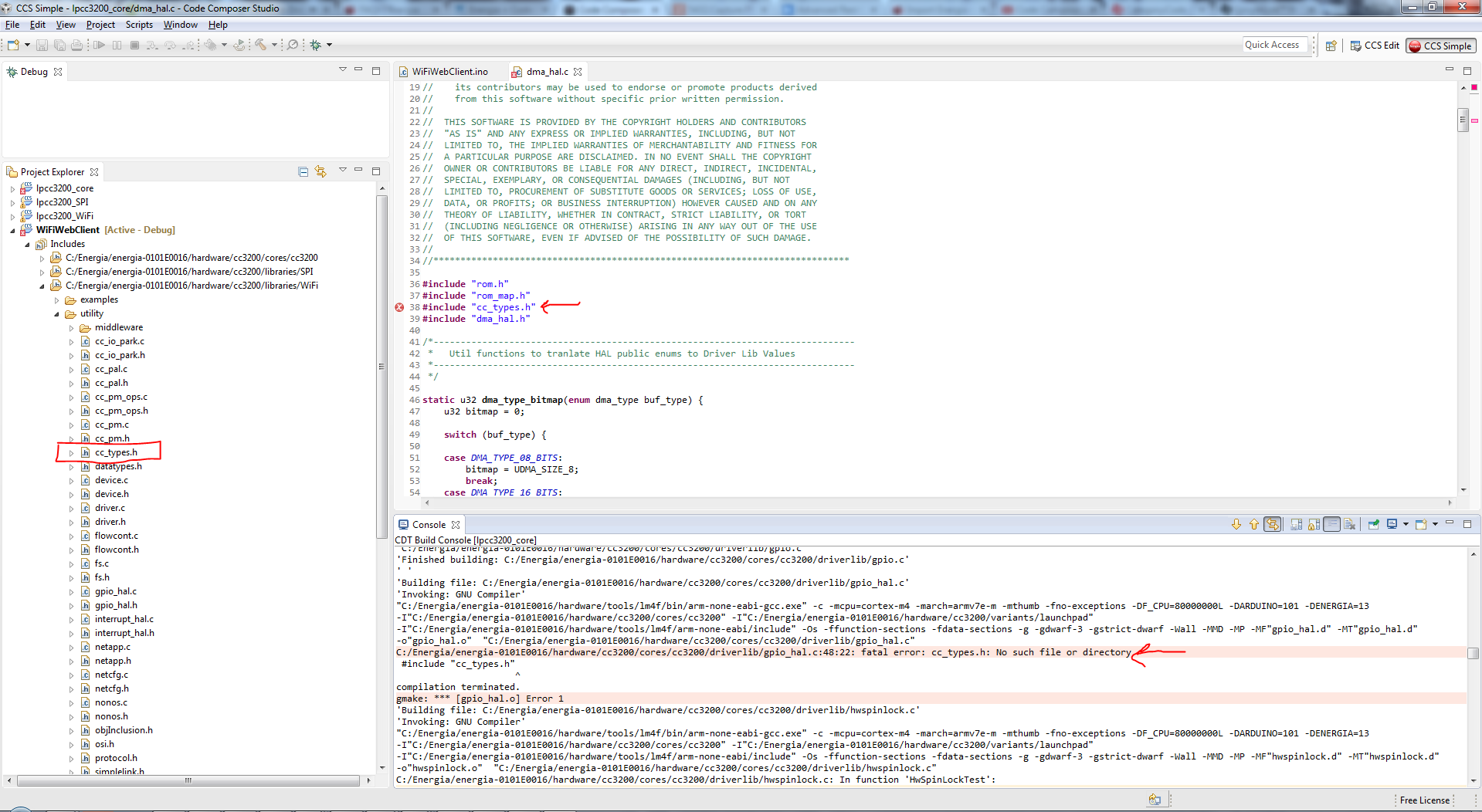Click the Step Into icon
1482x812 pixels.
pyautogui.click(x=152, y=45)
